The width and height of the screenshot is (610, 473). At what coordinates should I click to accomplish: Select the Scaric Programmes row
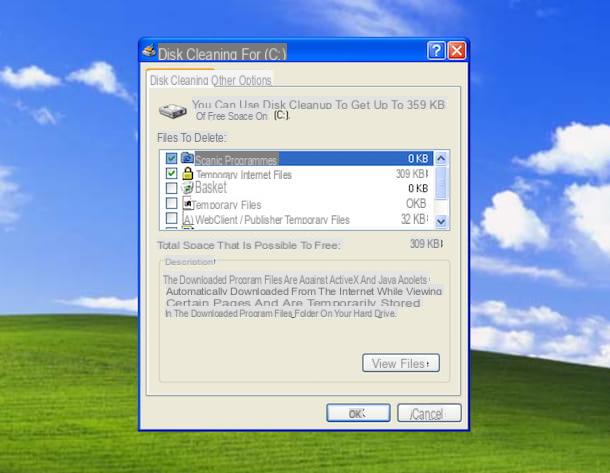coord(297,158)
